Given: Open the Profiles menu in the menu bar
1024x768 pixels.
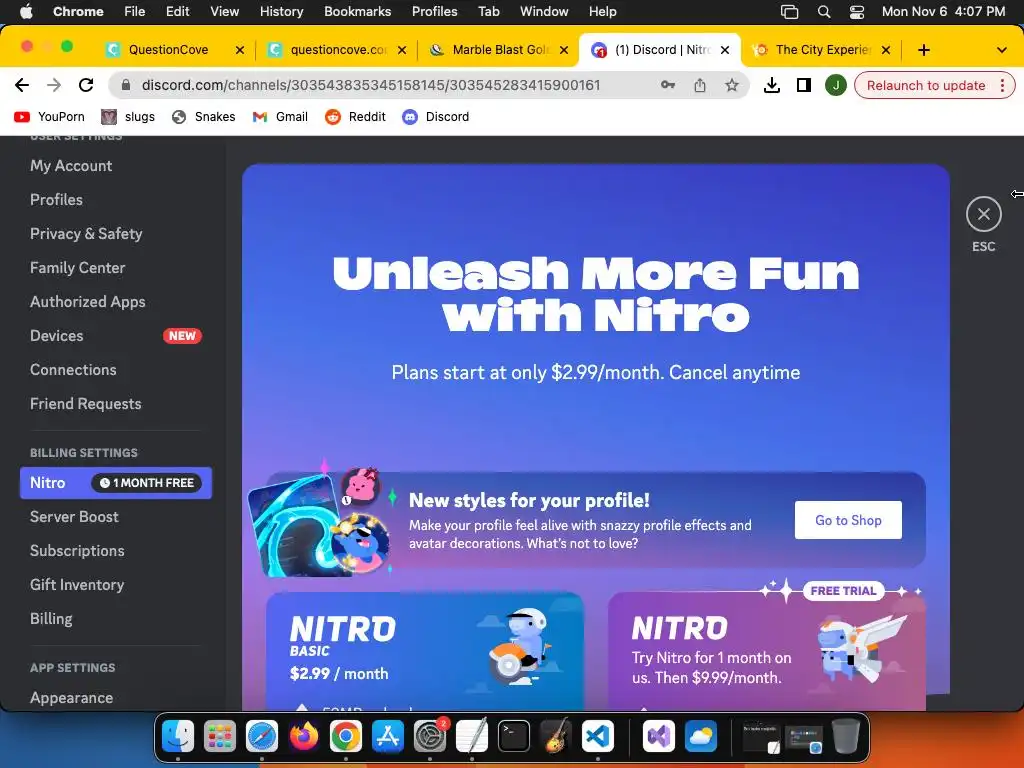Looking at the screenshot, I should point(434,11).
